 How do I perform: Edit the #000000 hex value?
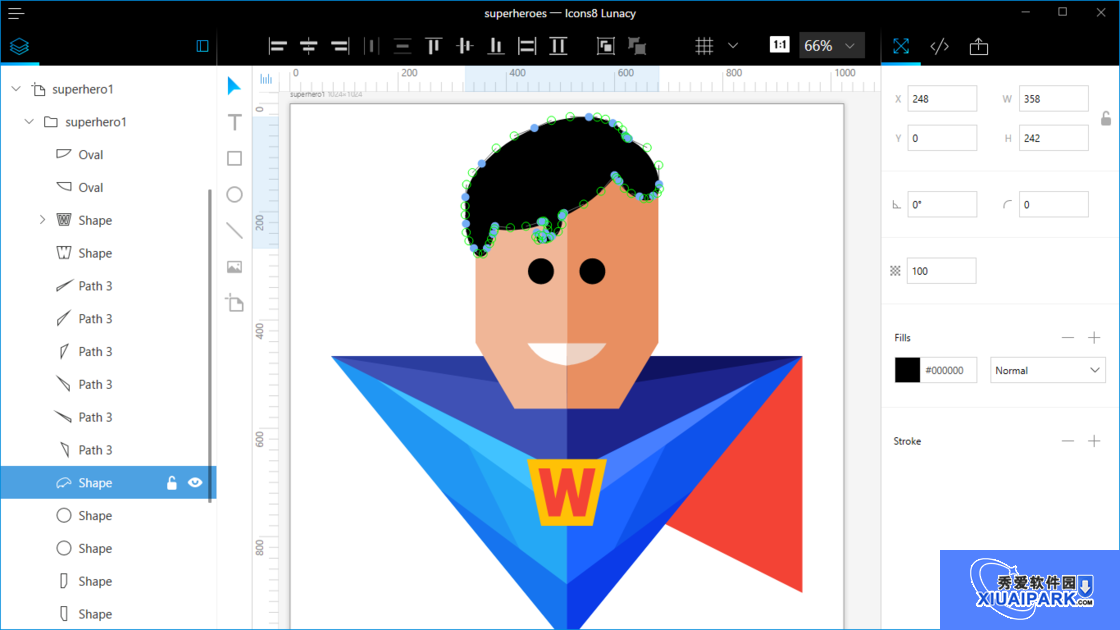(948, 370)
